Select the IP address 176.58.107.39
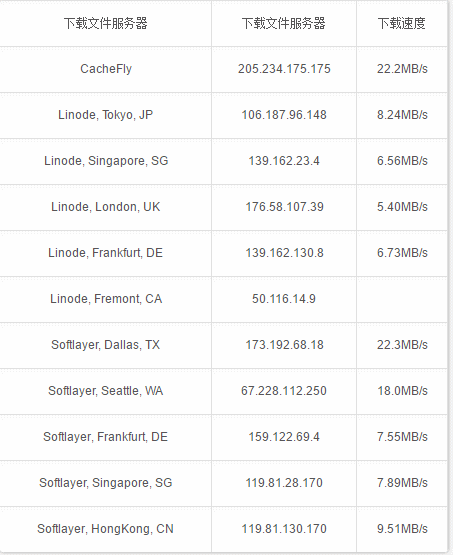 click(x=284, y=207)
